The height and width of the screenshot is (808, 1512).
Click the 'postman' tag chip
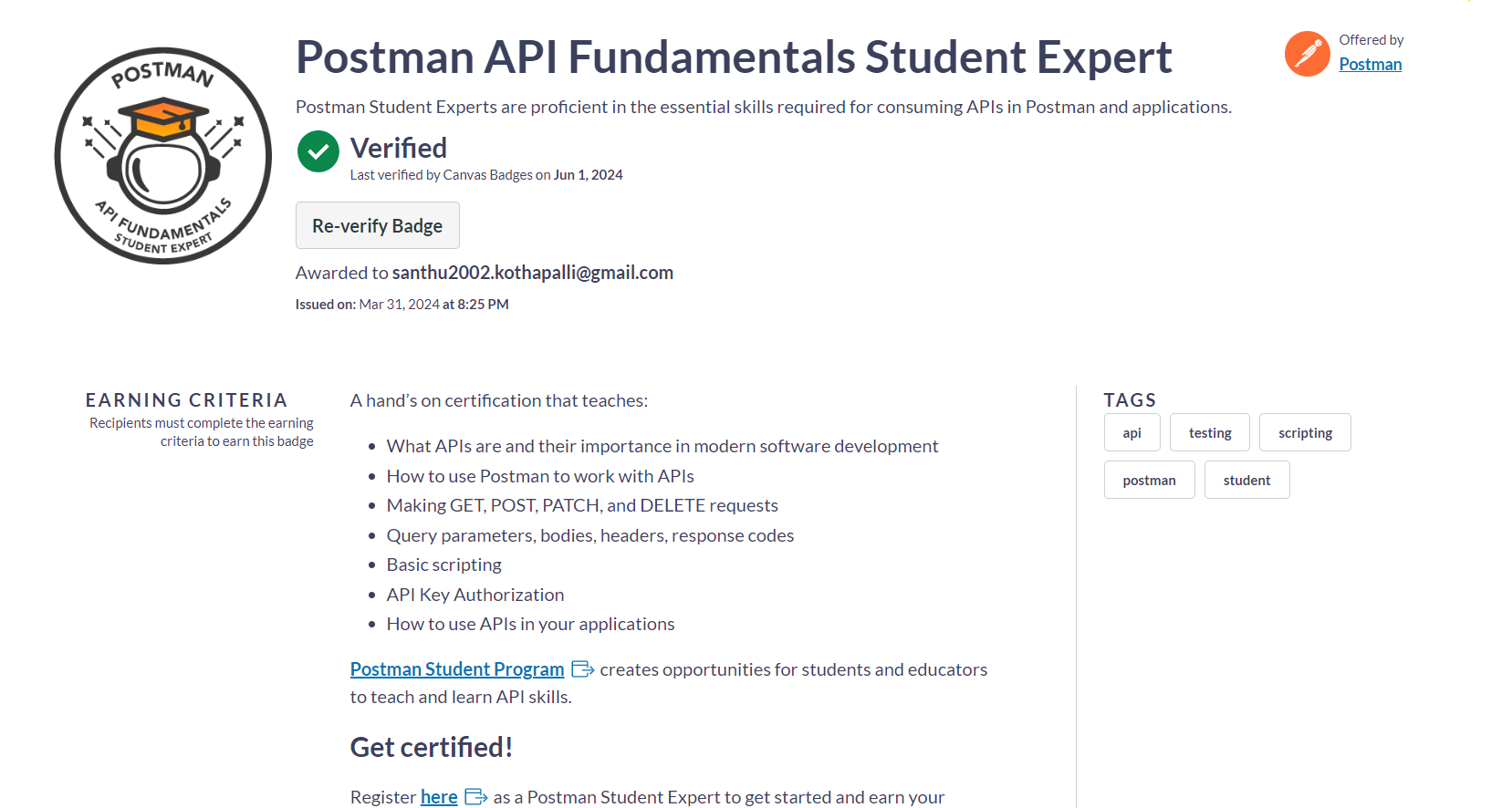1149,481
